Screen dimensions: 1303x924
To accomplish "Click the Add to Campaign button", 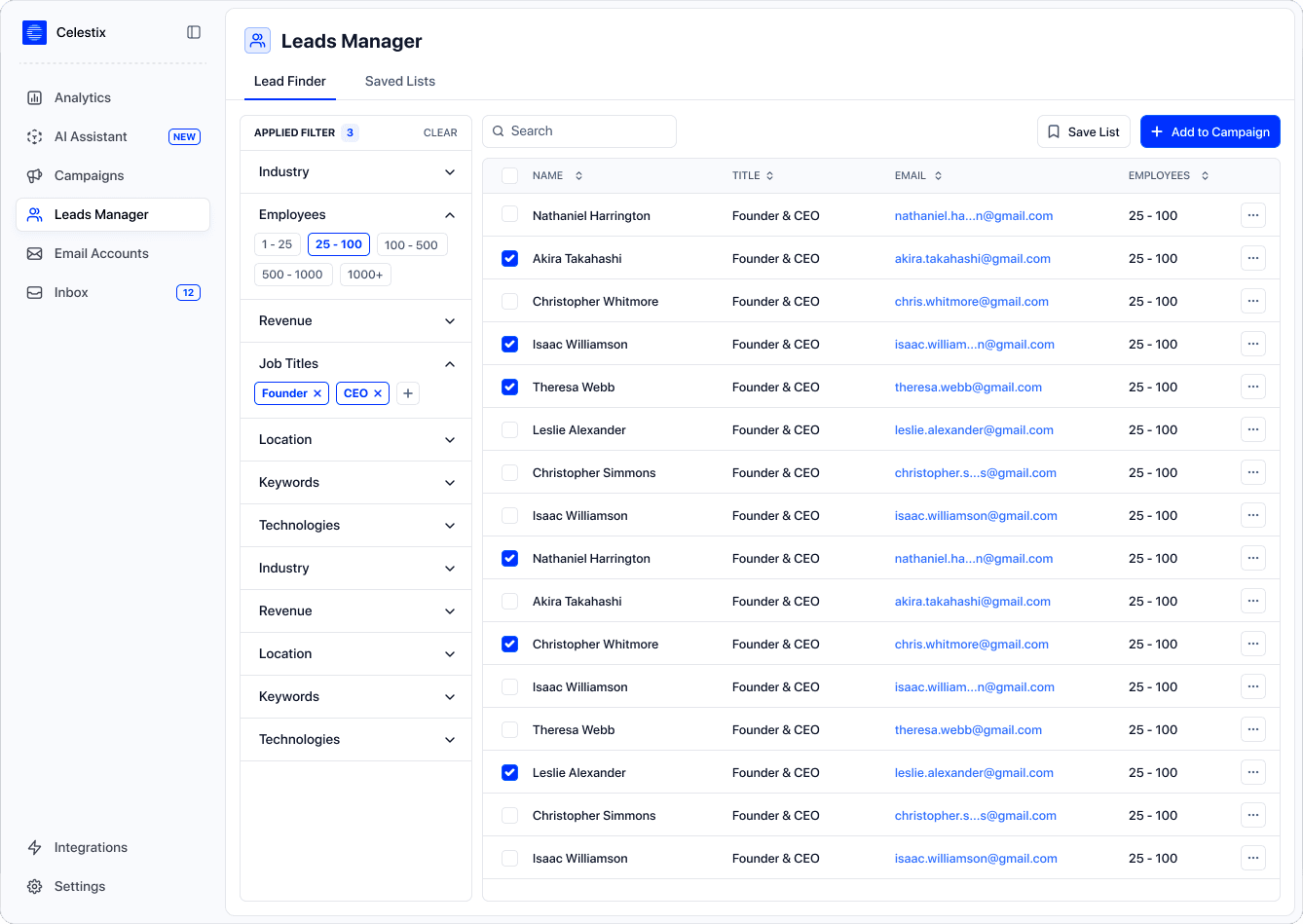I will point(1210,131).
